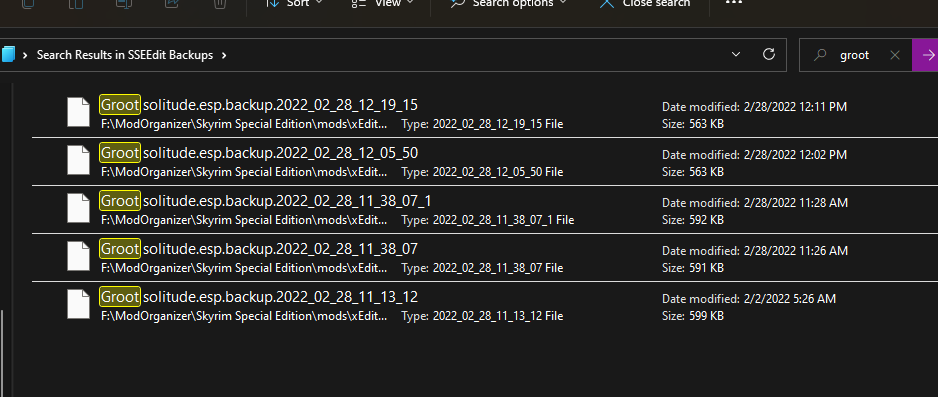
Task: Click the Close search button
Action: click(x=645, y=4)
